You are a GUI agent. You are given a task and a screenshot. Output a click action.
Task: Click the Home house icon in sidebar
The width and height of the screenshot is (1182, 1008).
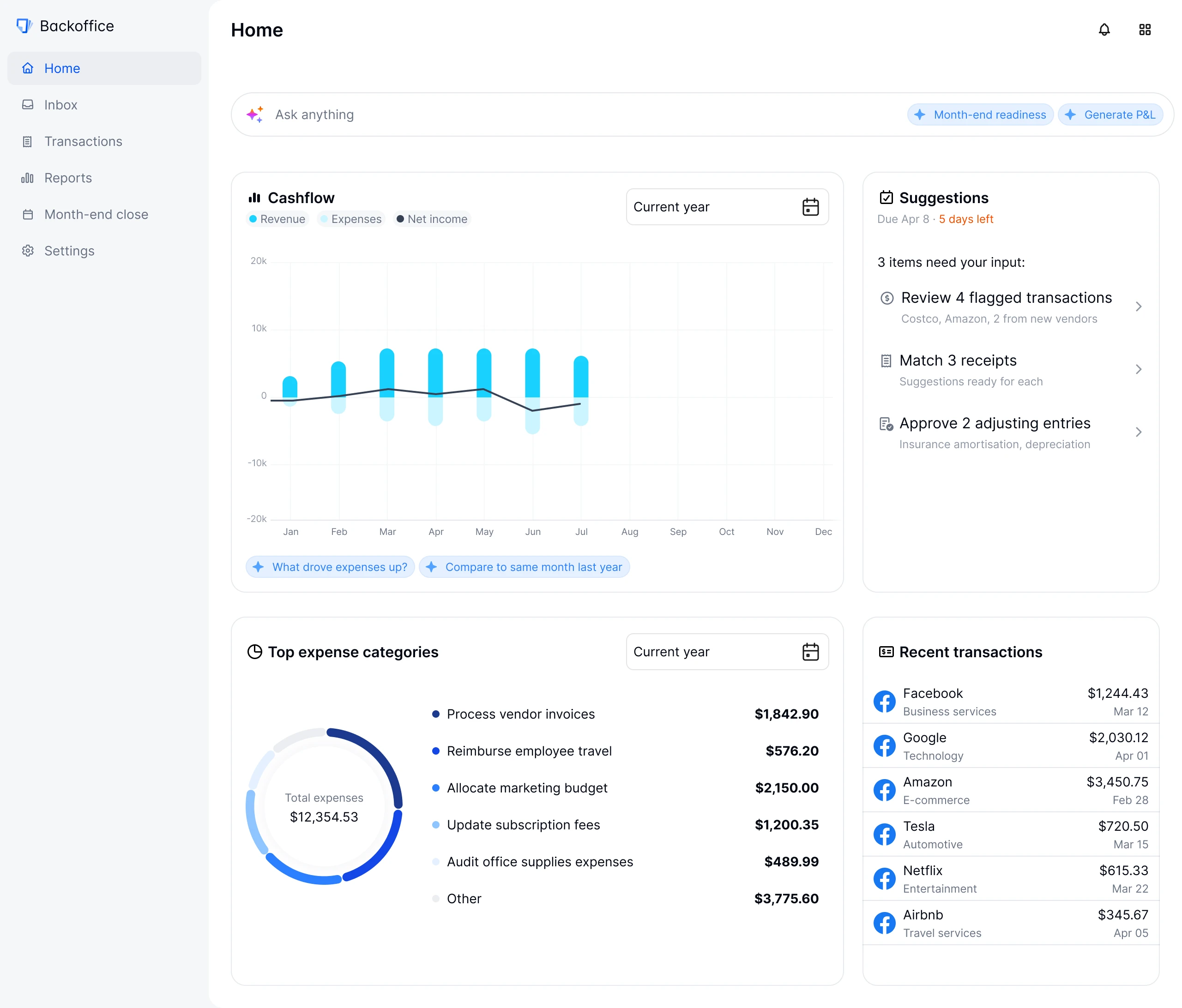click(27, 68)
